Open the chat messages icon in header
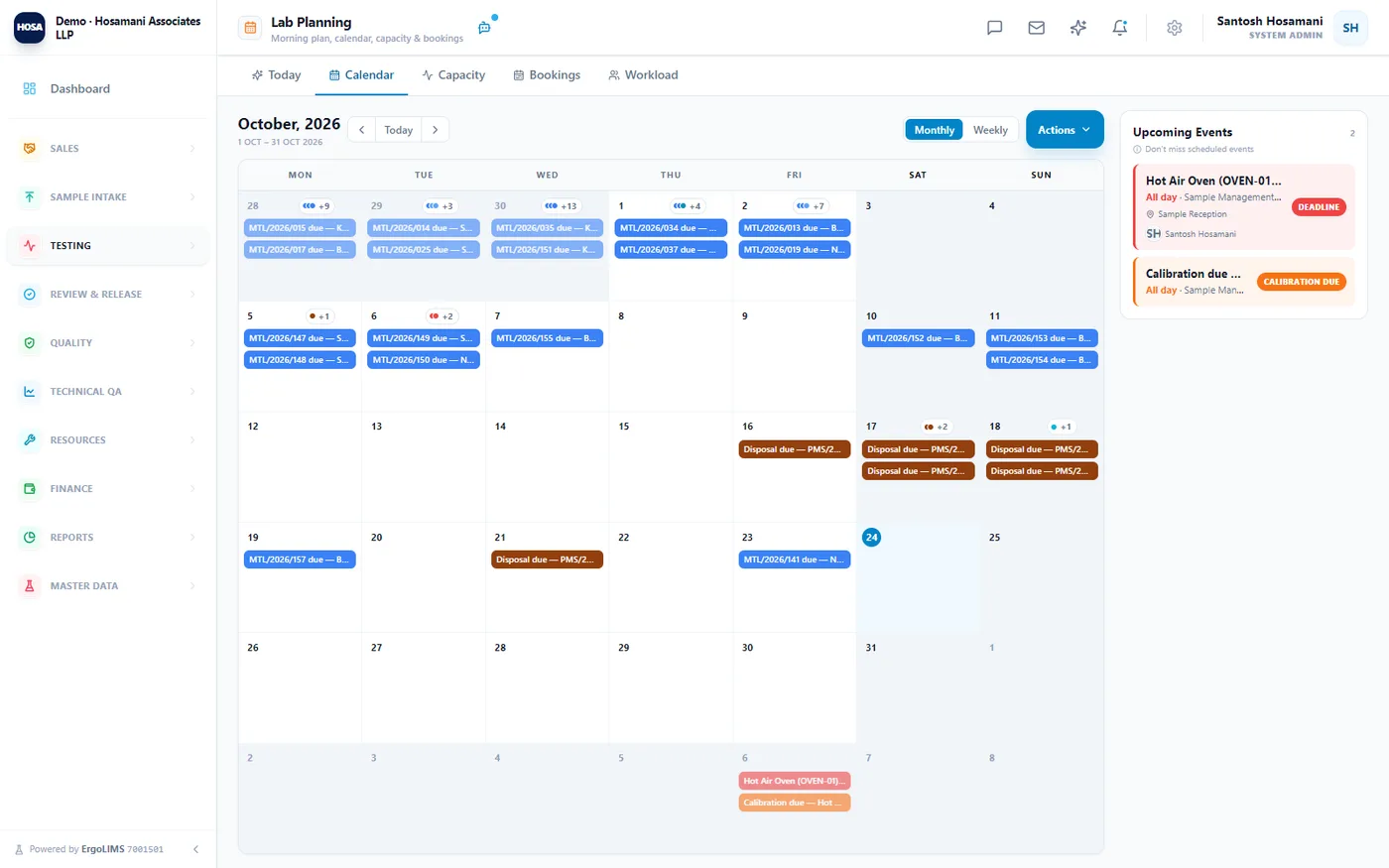Image resolution: width=1389 pixels, height=868 pixels. tap(994, 28)
